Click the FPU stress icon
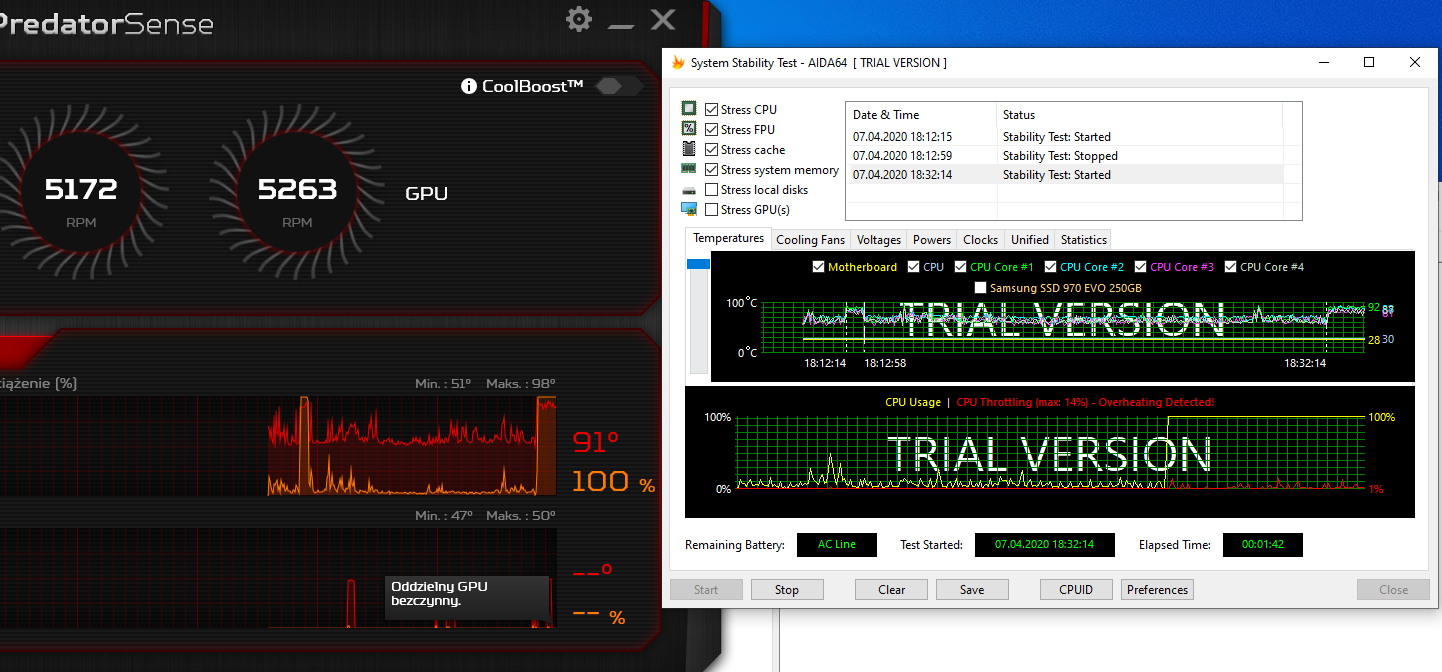Screen dimensions: 1442x672 click(x=689, y=128)
